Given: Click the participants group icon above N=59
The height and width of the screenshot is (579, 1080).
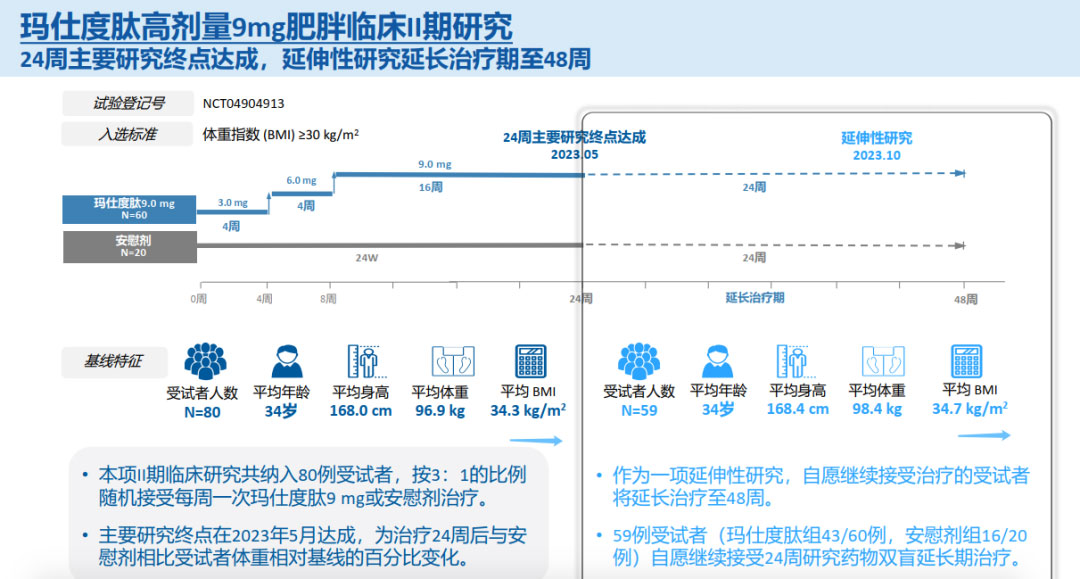Looking at the screenshot, I should (638, 361).
